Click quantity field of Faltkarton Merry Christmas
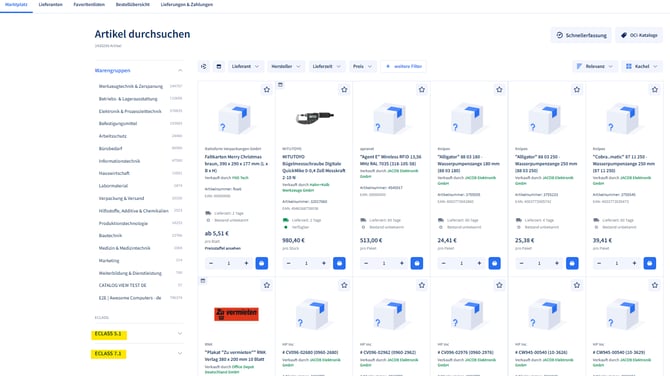Screen dimensions: 670x376 click(229, 263)
